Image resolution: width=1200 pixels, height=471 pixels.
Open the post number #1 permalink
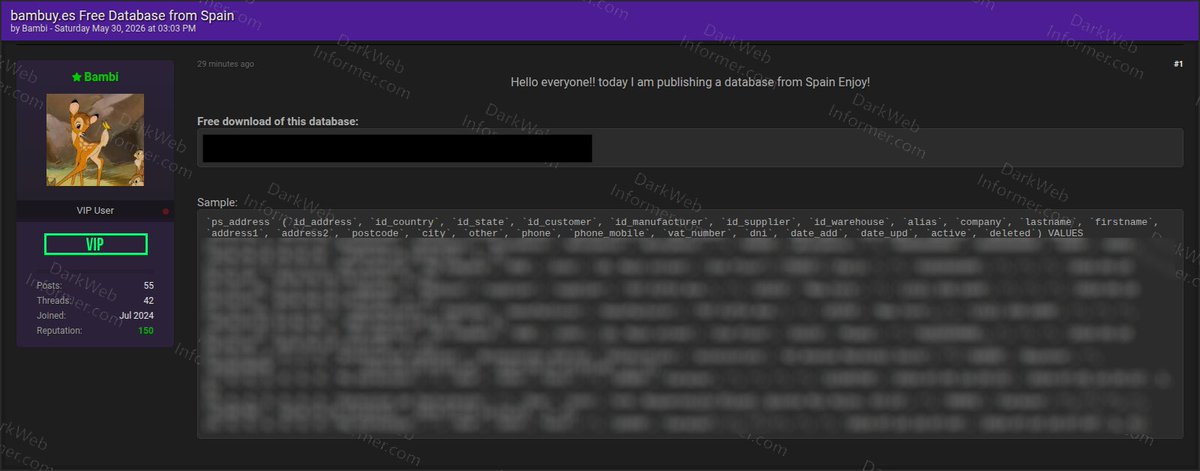point(1177,64)
